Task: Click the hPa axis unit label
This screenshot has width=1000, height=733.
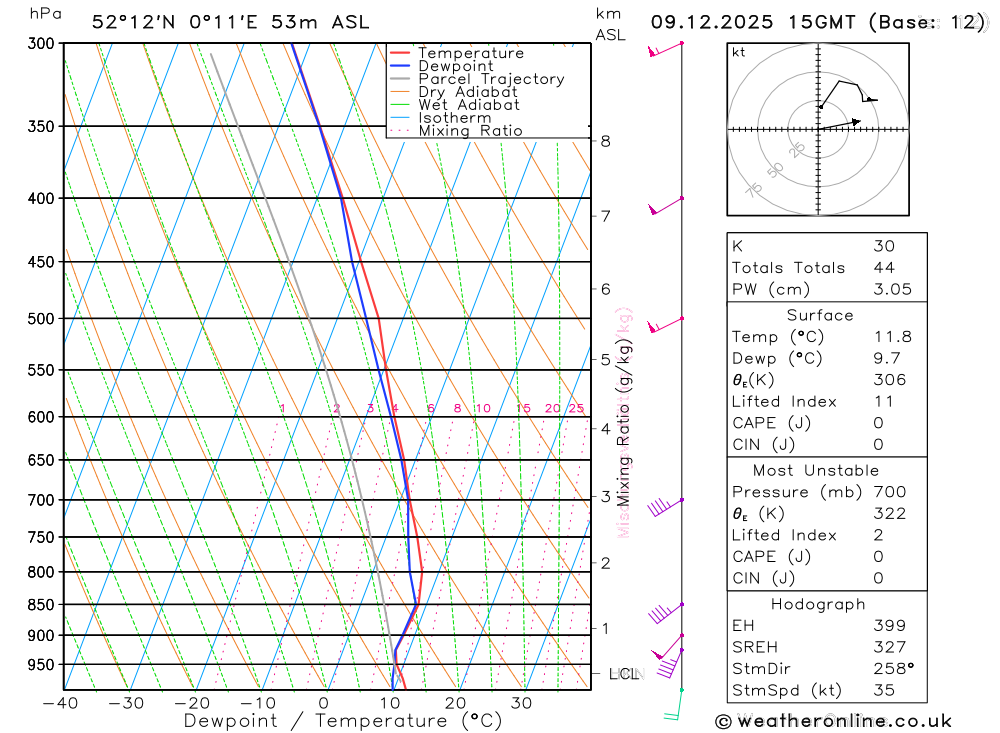Action: pos(45,14)
